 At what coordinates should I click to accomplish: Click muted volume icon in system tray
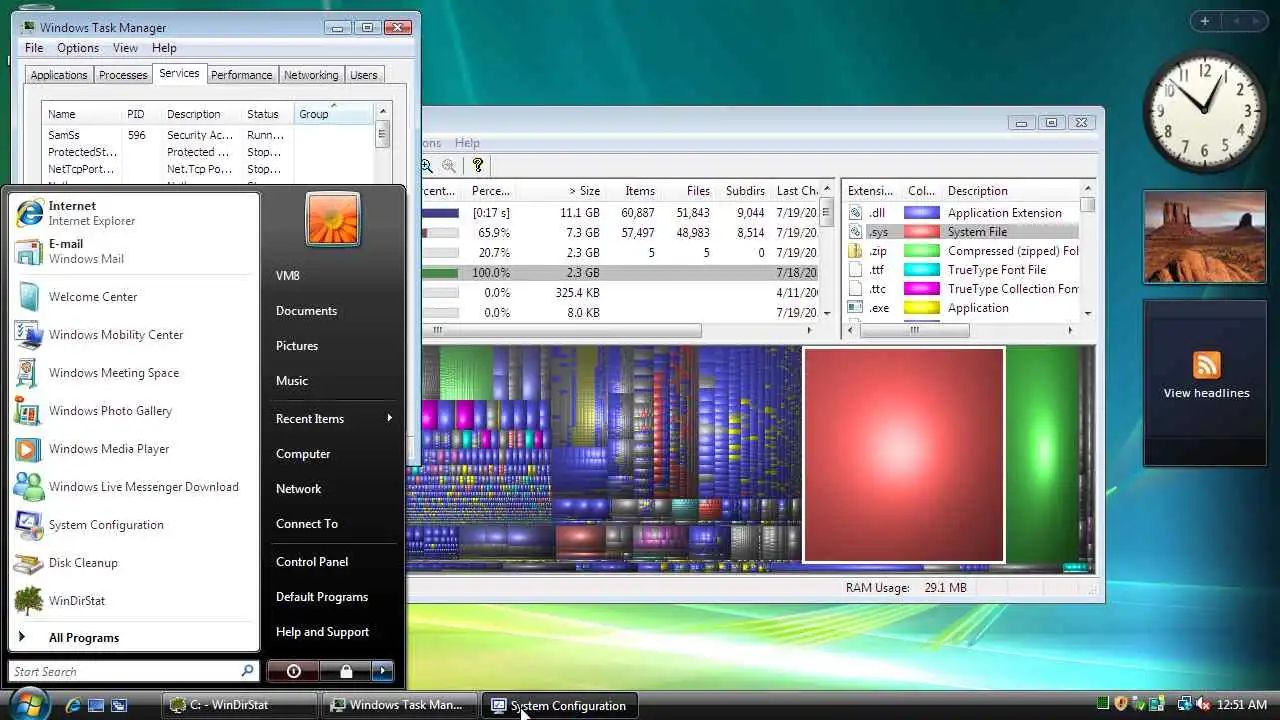tap(1202, 705)
